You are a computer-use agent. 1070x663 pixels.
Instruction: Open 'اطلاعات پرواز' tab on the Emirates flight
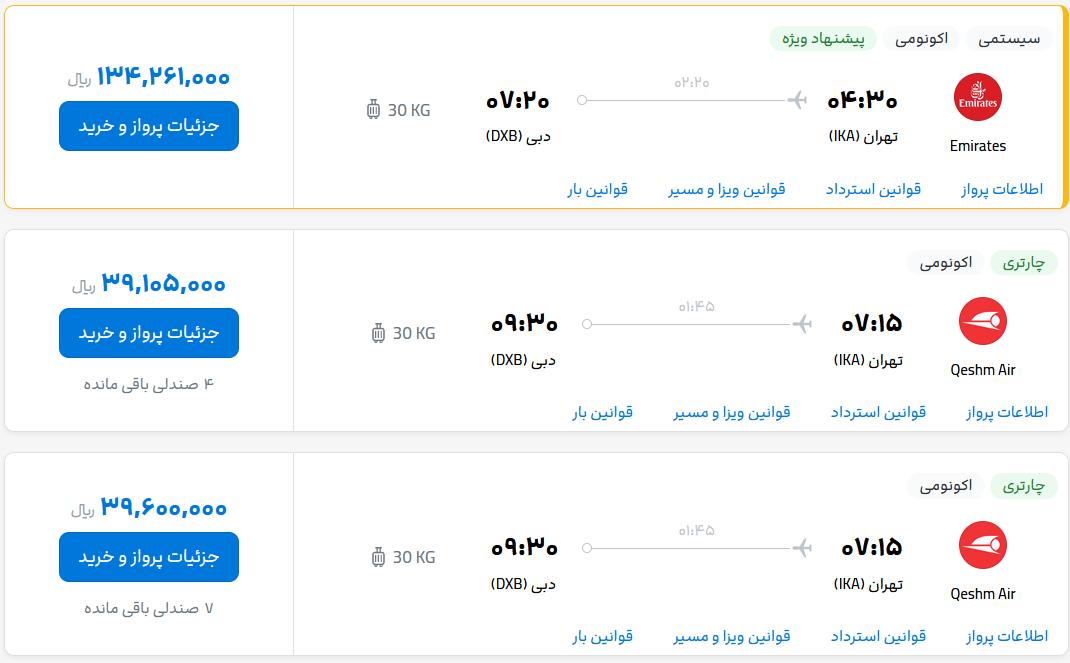click(x=1001, y=189)
